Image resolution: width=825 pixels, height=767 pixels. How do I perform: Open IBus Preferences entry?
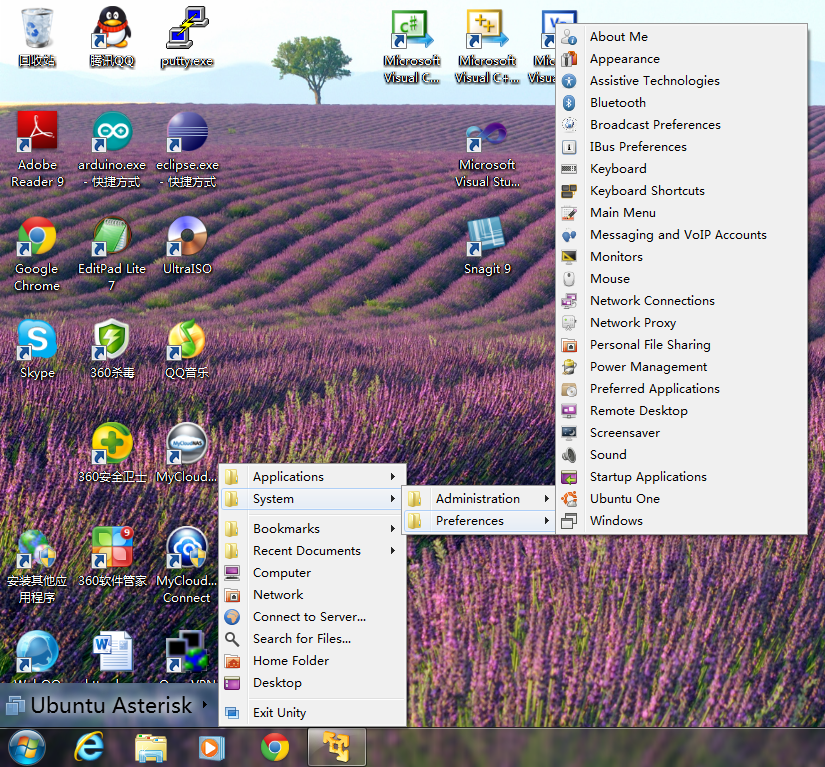(681, 147)
